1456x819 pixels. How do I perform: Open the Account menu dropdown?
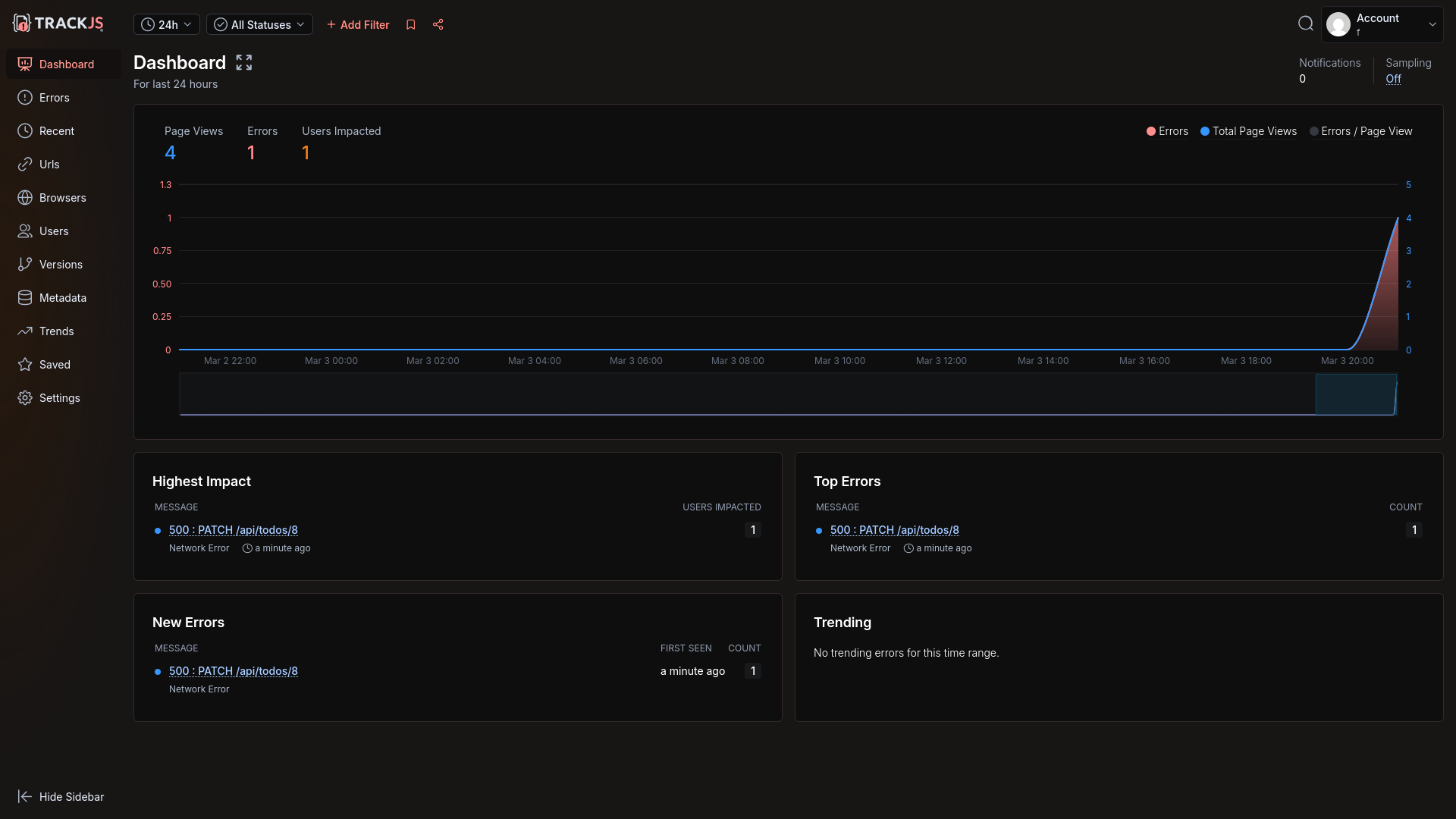coord(1382,24)
